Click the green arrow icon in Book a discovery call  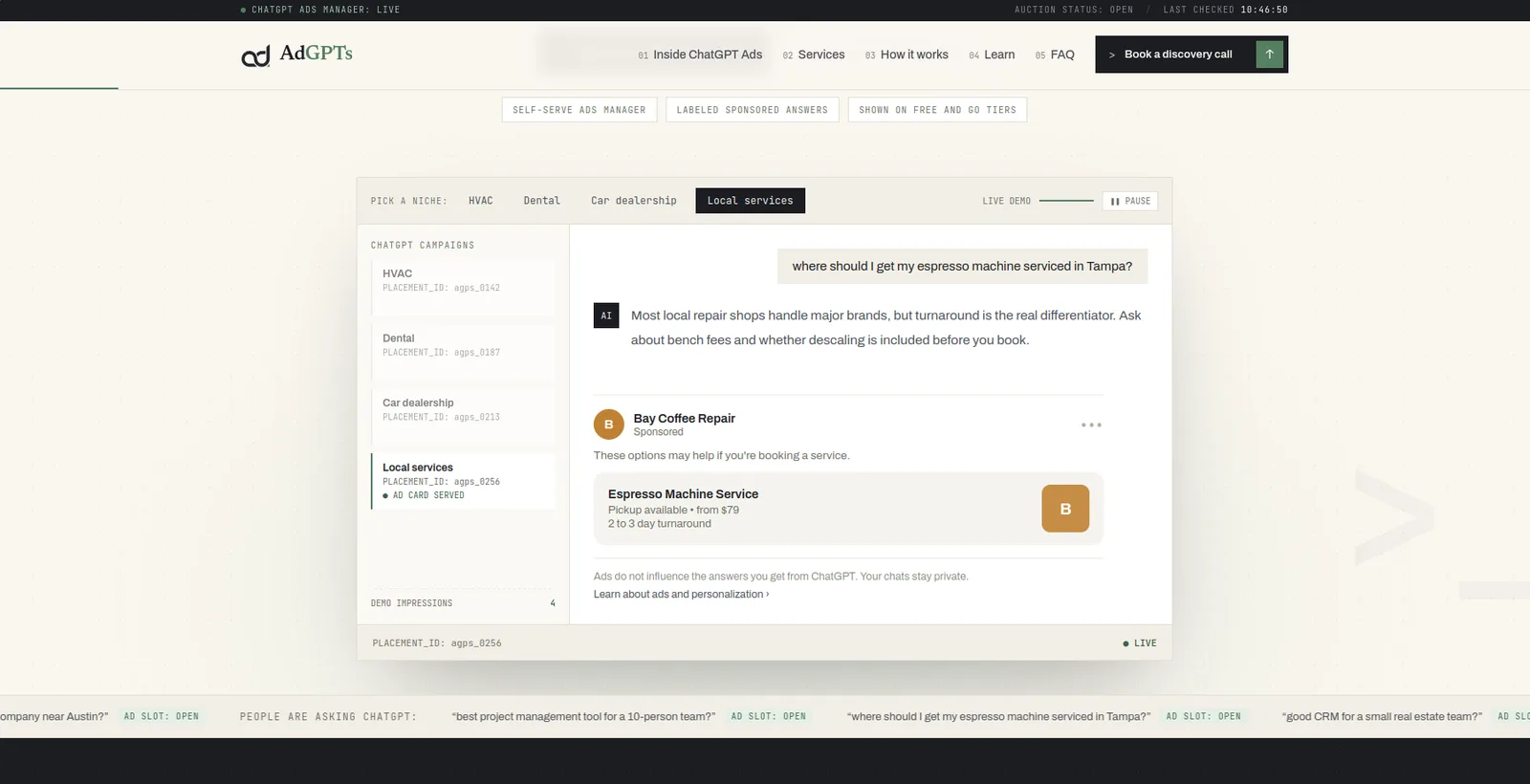[x=1269, y=54]
